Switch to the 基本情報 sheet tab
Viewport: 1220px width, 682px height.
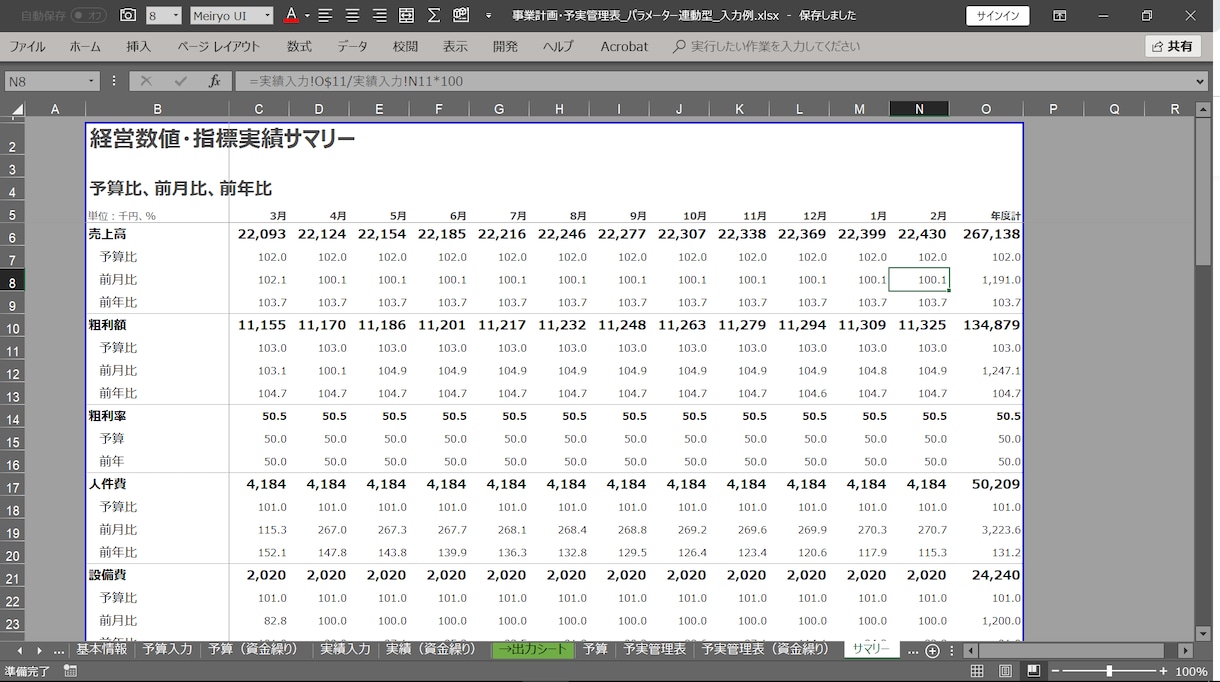click(101, 649)
